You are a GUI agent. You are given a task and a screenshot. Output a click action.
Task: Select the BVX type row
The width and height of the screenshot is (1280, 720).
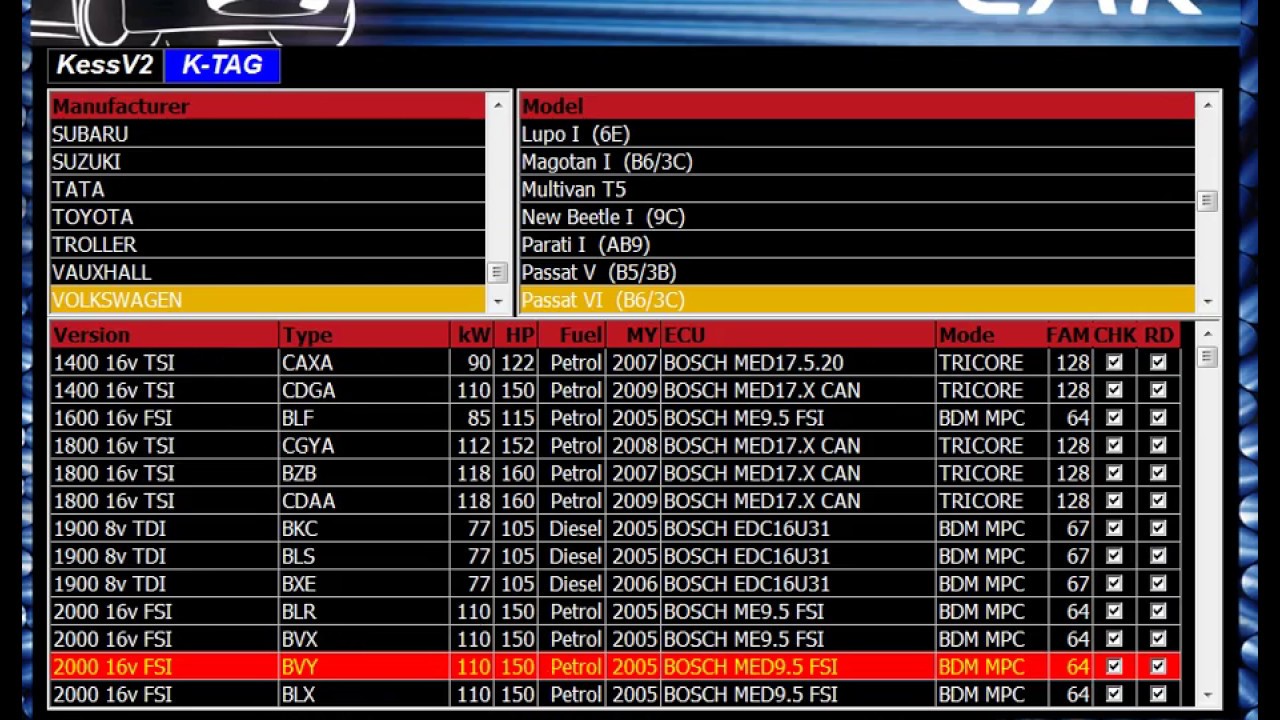pyautogui.click(x=615, y=639)
